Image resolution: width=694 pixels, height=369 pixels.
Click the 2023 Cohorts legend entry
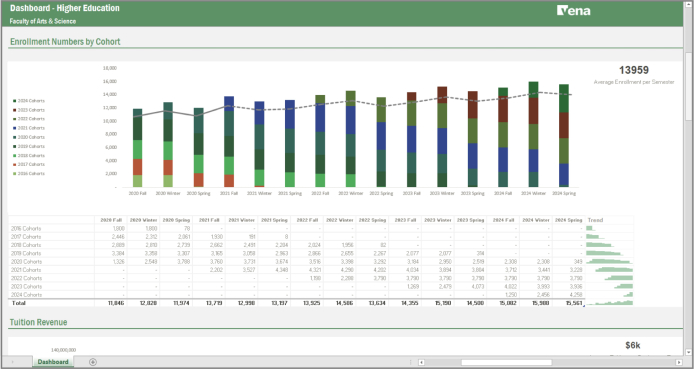(29, 110)
